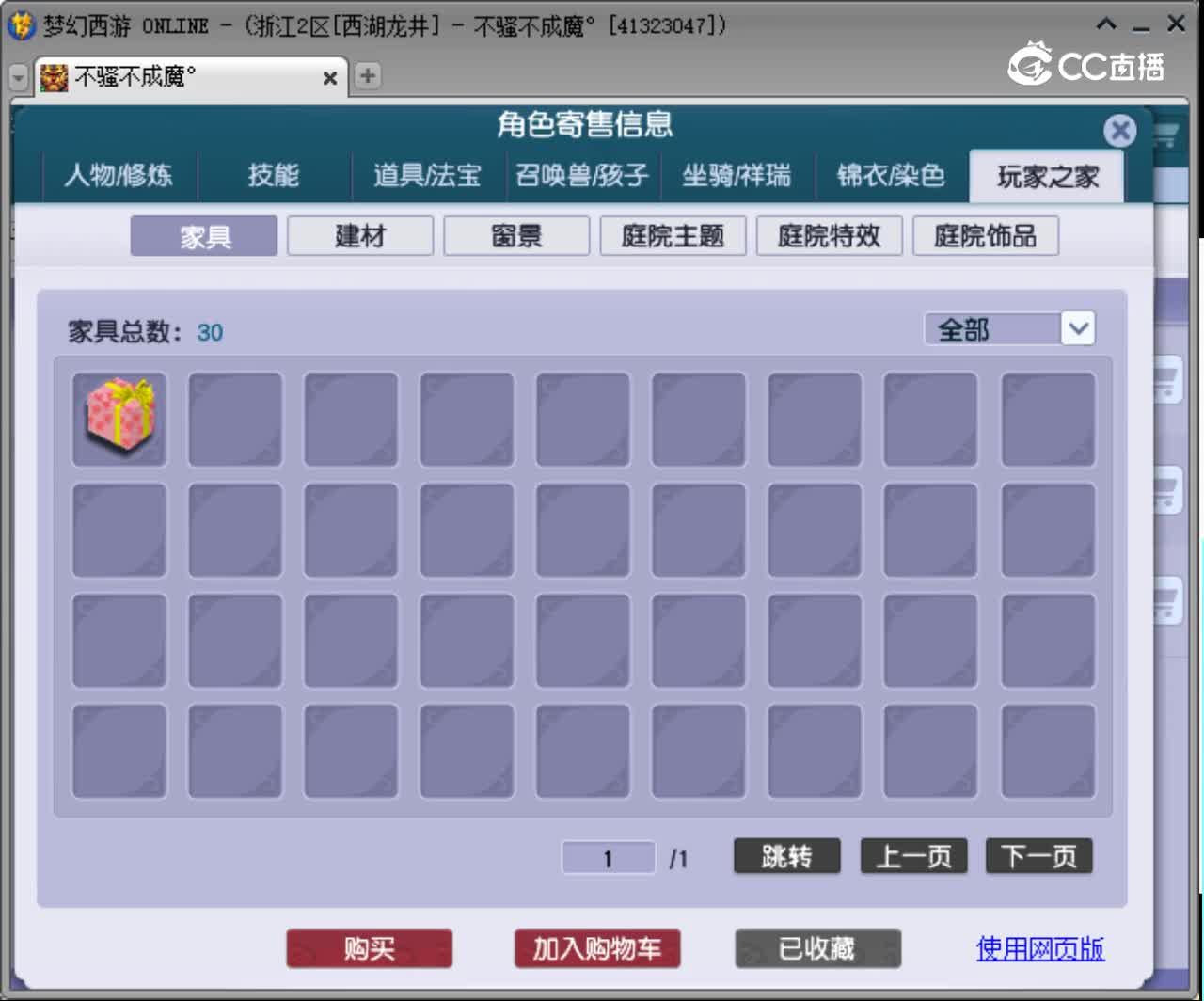Open the 使用网页版 link
The image size is (1204, 1001).
point(1040,948)
